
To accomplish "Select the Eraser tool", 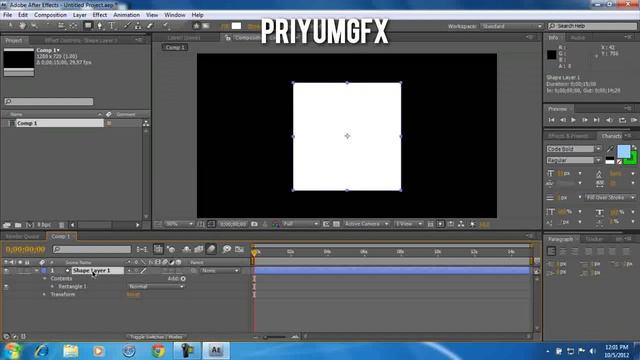I will click(150, 26).
